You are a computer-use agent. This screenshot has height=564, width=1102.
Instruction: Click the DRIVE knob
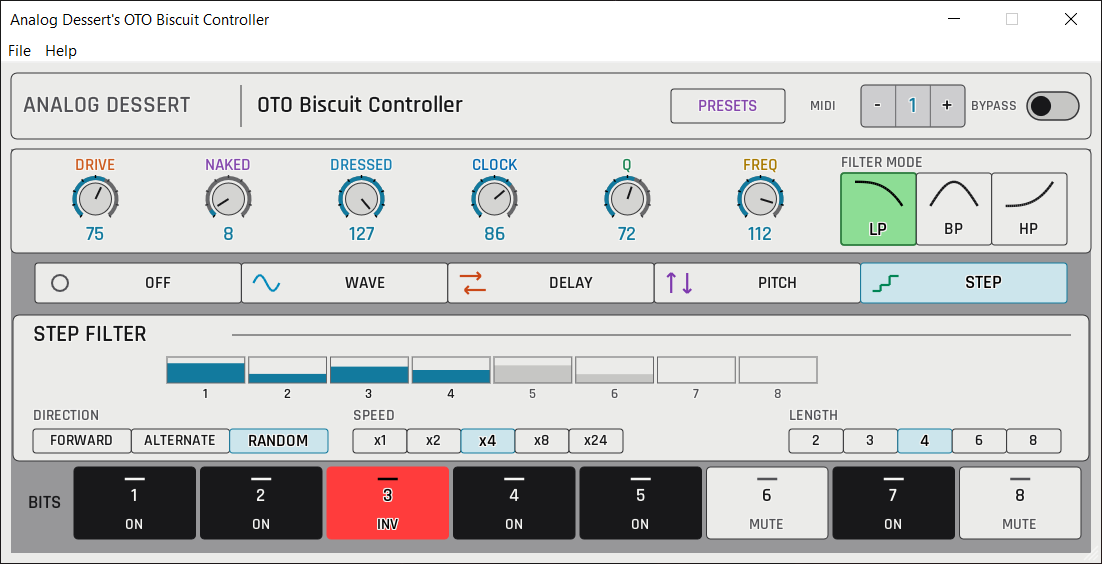(x=95, y=198)
